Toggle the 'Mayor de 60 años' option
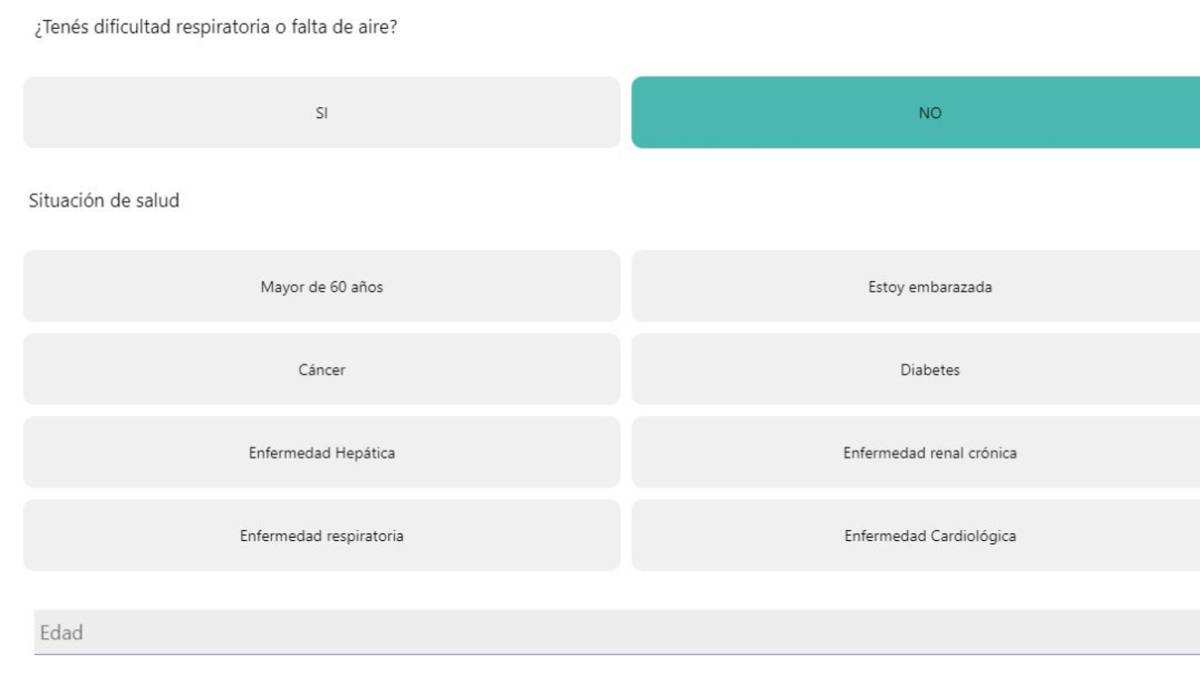The height and width of the screenshot is (675, 1200). click(x=321, y=287)
